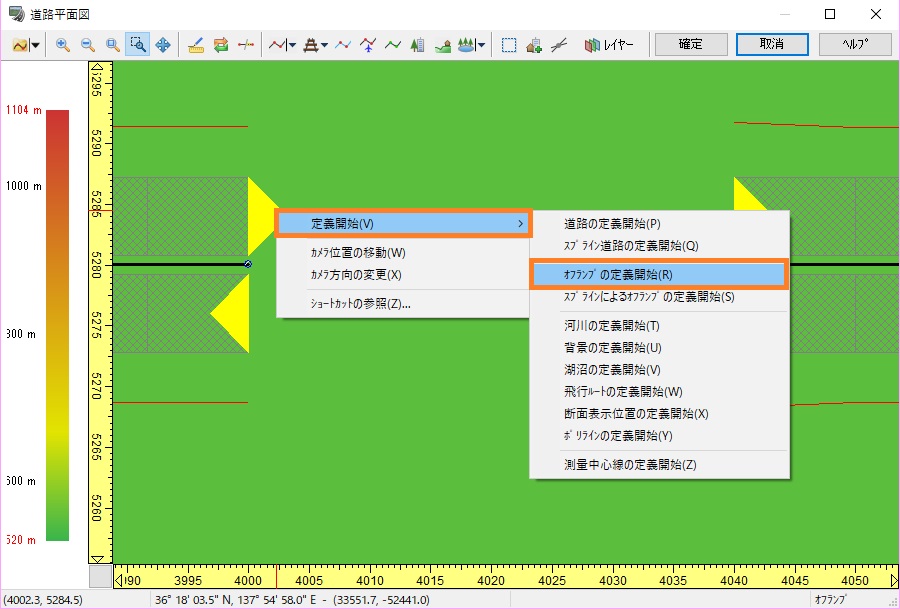
Task: Open the レイヤー layers panel
Action: coord(609,45)
